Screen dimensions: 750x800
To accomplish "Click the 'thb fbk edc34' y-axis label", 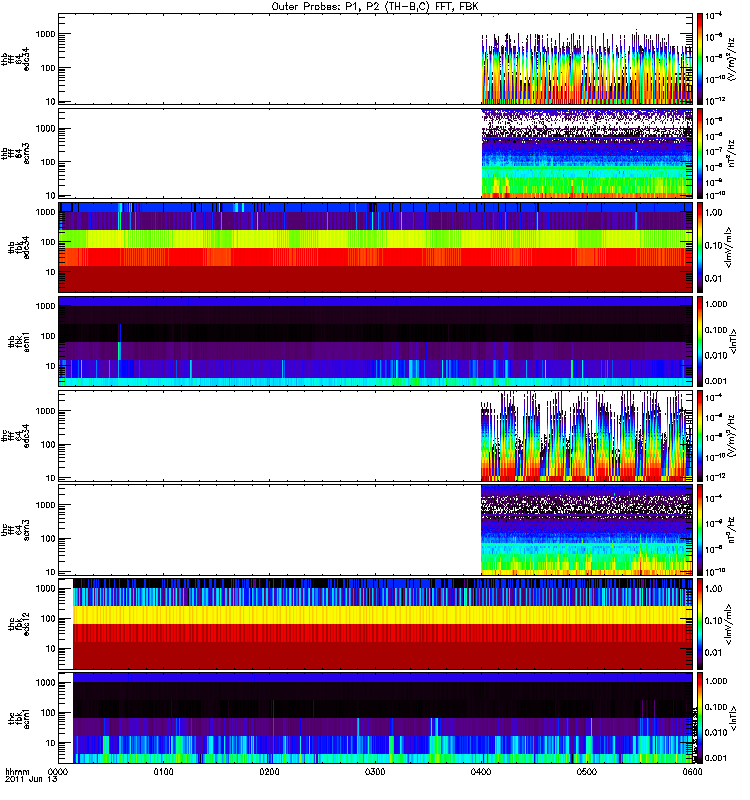I will click(19, 247).
